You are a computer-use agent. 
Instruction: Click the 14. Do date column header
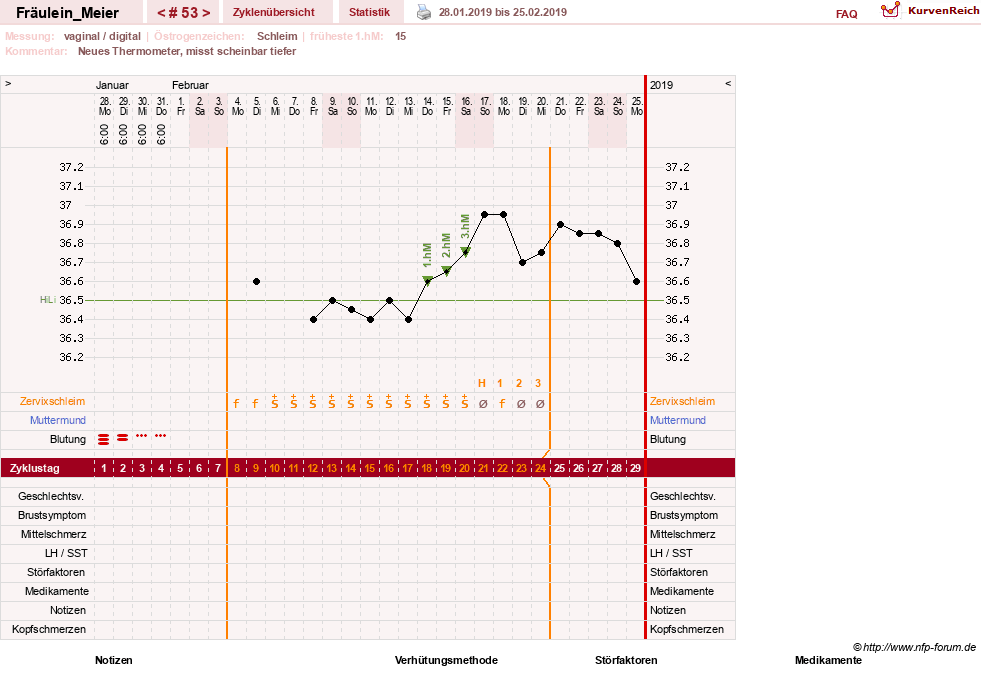point(428,106)
